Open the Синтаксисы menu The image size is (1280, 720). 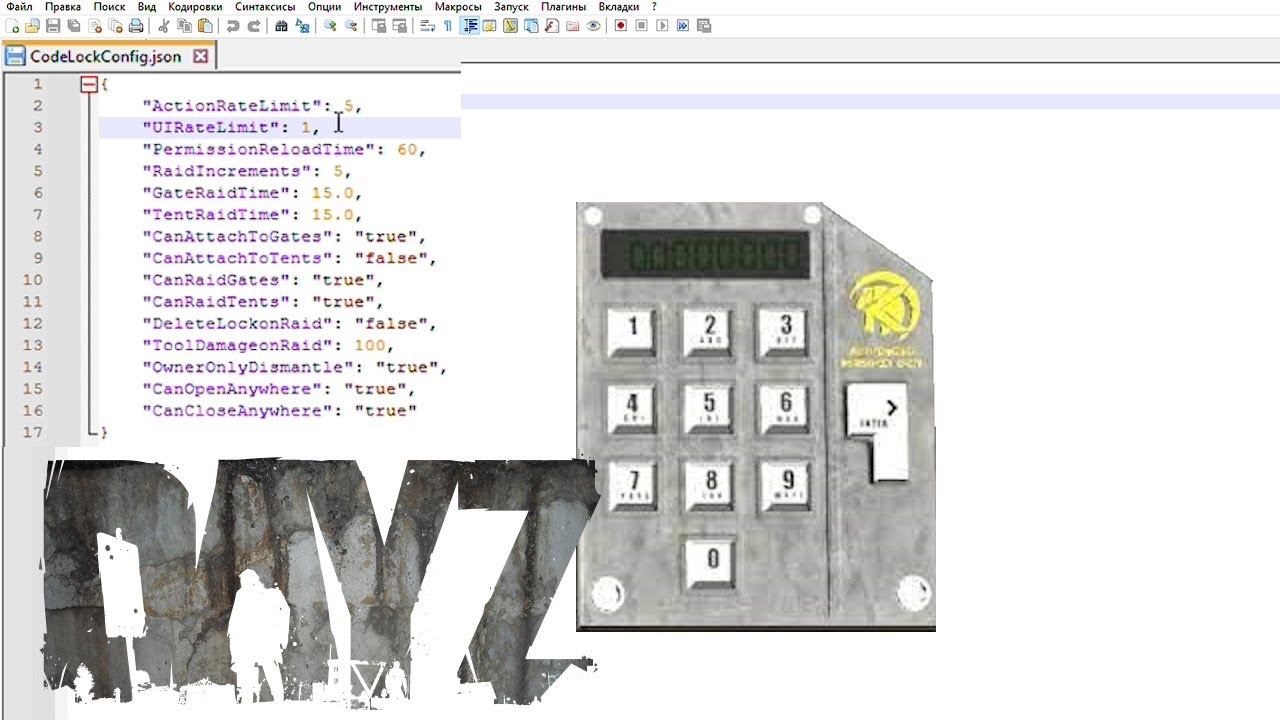(x=265, y=7)
